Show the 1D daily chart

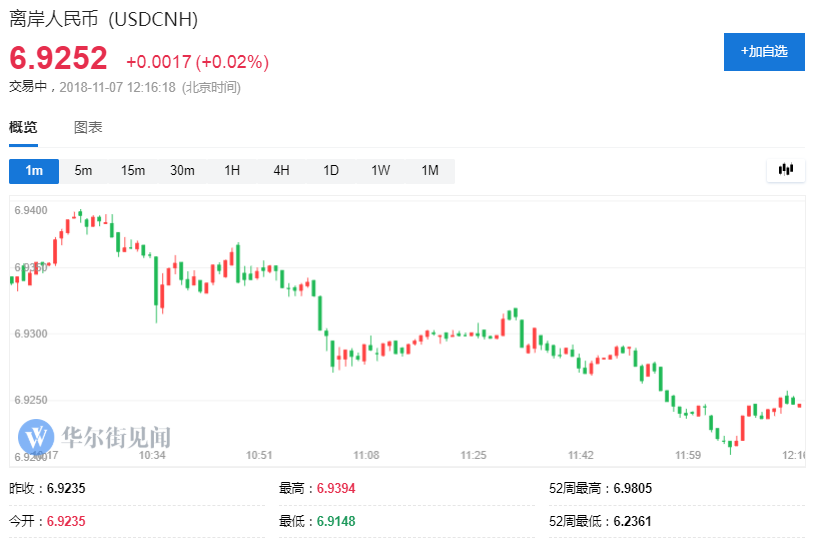(331, 170)
